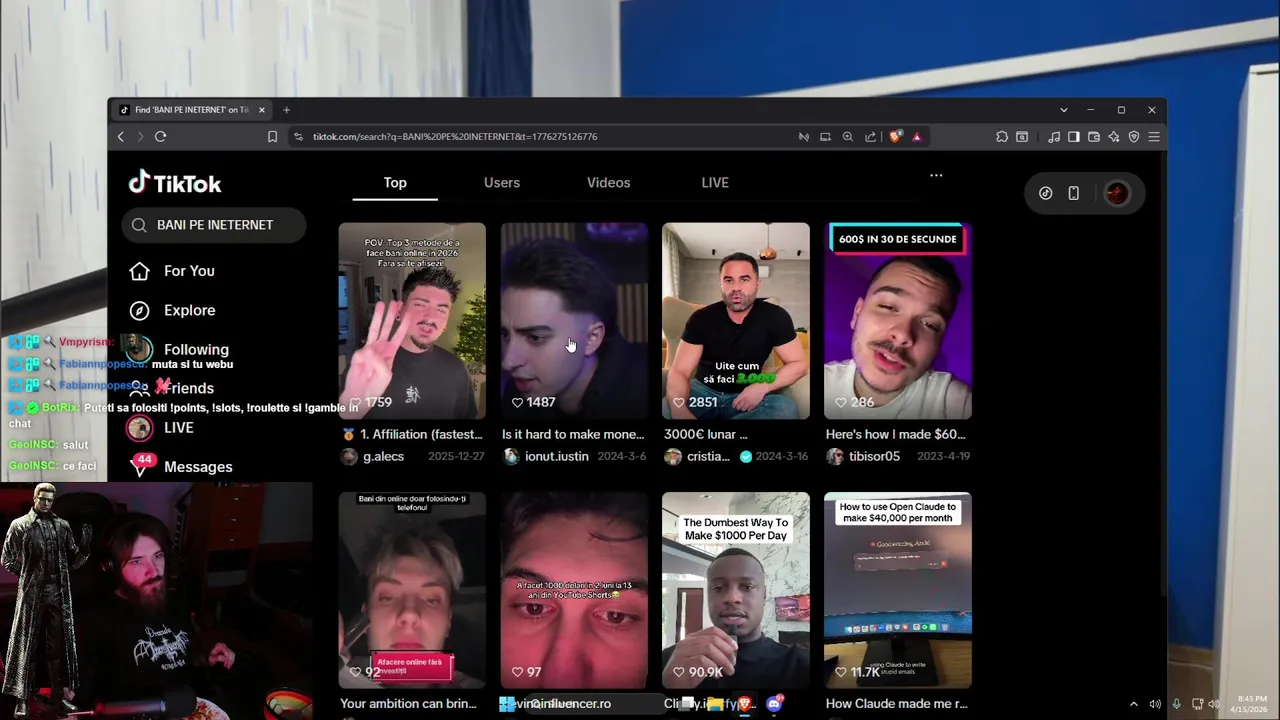Open the Explore compass sidebar item
This screenshot has height=720, width=1280.
click(x=189, y=310)
